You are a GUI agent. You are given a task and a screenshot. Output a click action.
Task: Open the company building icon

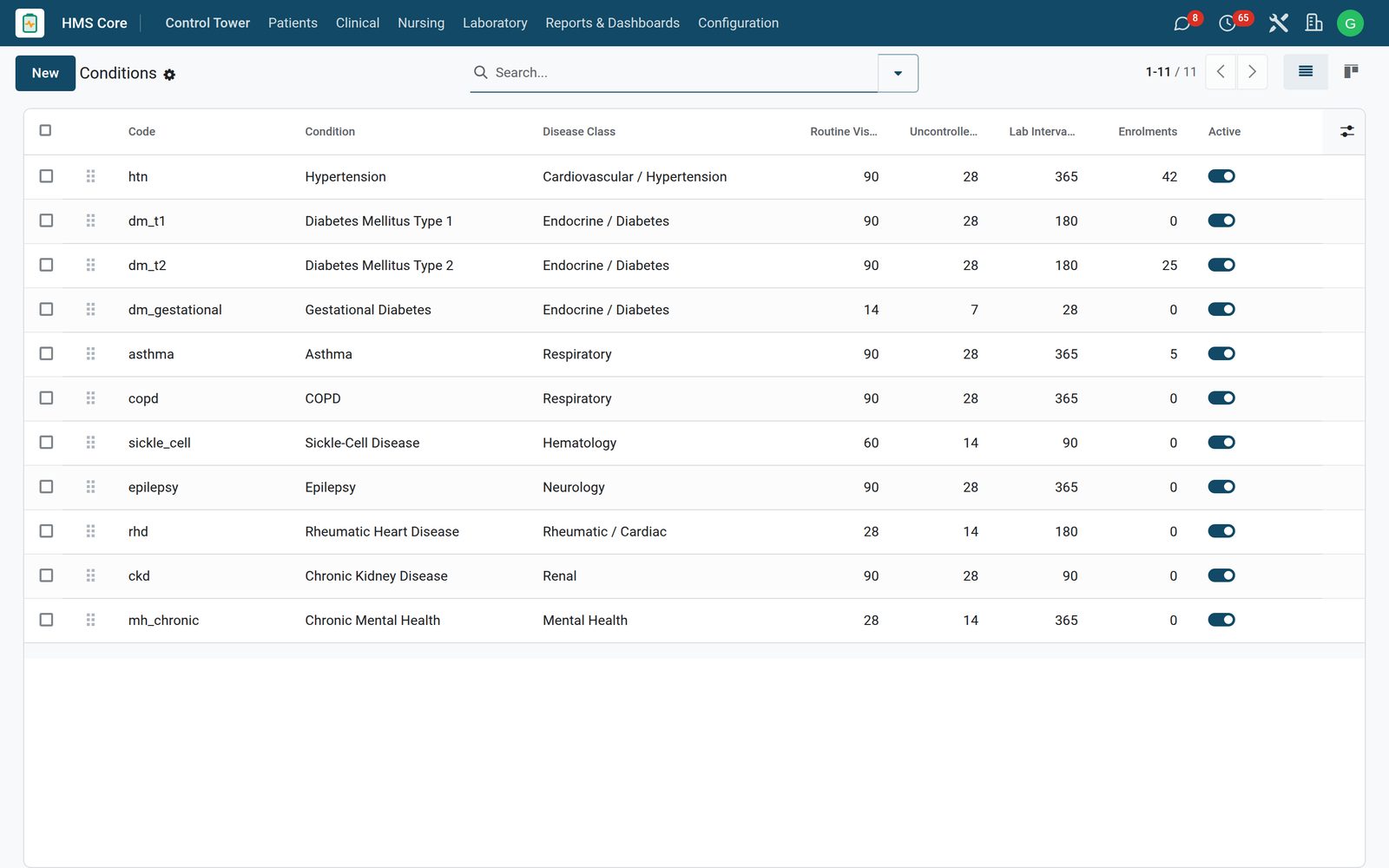(1314, 23)
